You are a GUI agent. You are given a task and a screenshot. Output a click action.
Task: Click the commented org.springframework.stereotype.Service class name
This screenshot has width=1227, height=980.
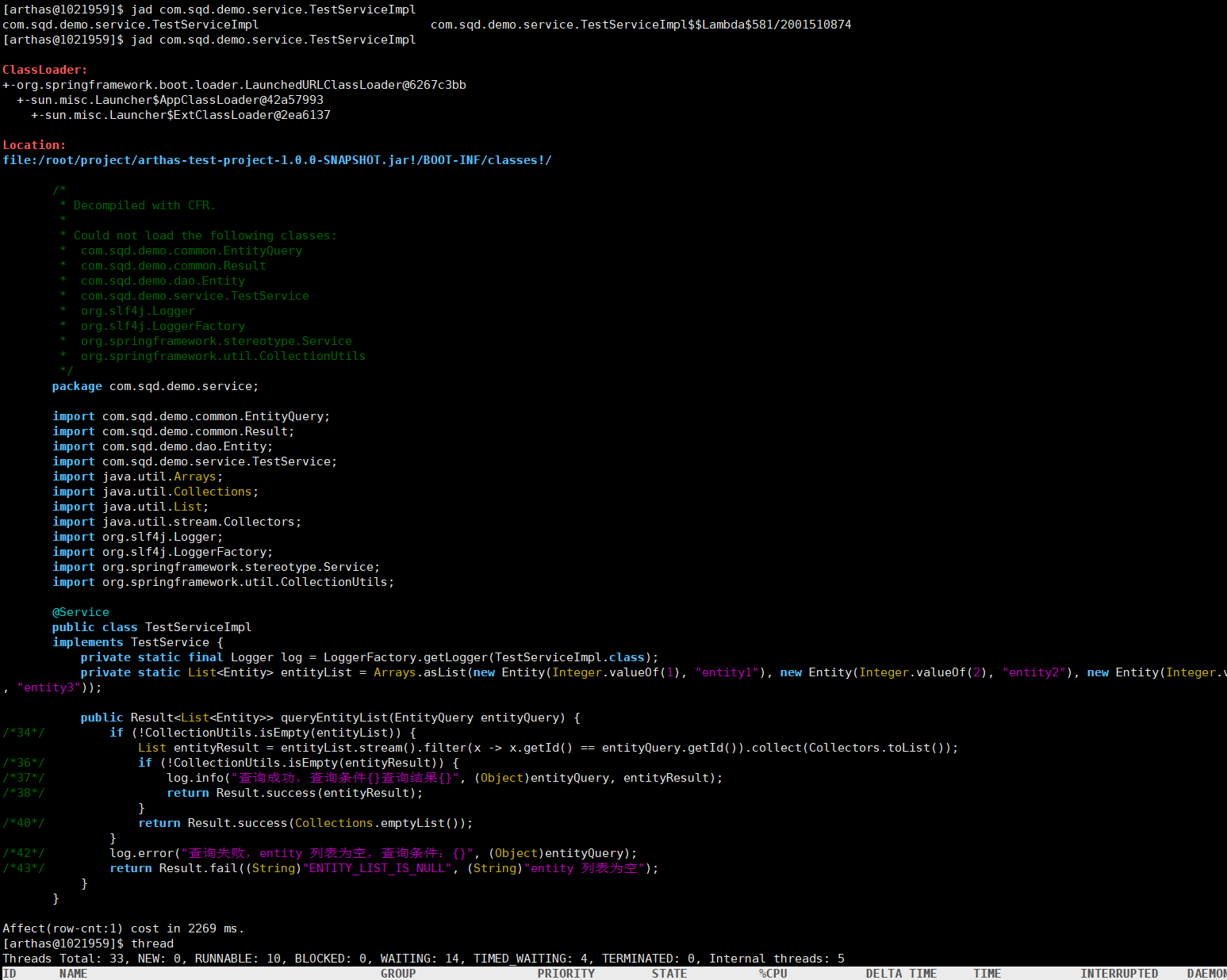click(x=217, y=341)
